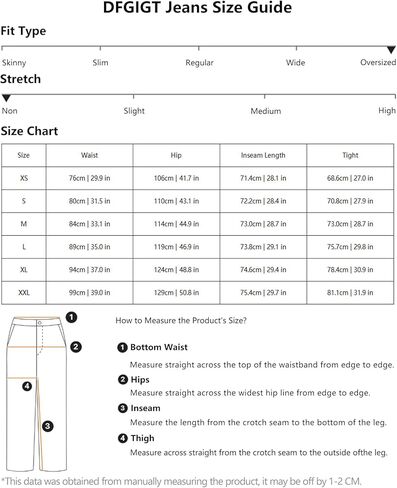Click the pants measurement diagram

click(37, 394)
